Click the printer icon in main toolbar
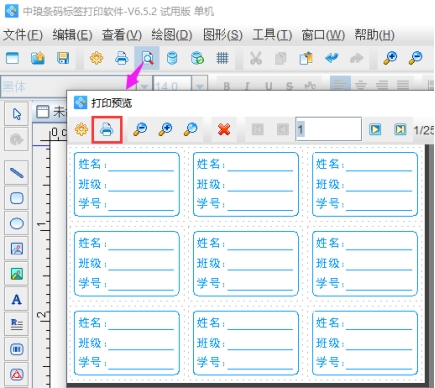This screenshot has height=388, width=435. click(x=121, y=58)
